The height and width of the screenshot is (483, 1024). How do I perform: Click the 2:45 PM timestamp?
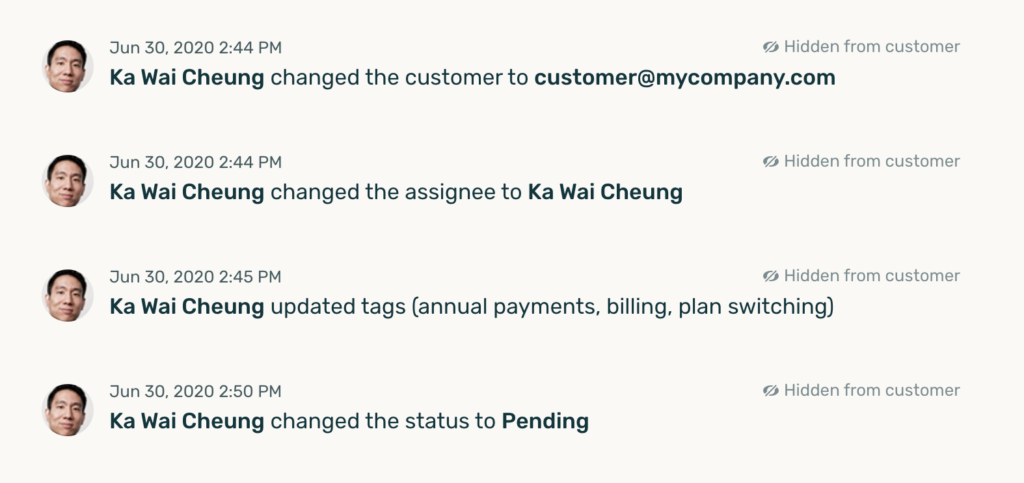point(195,276)
